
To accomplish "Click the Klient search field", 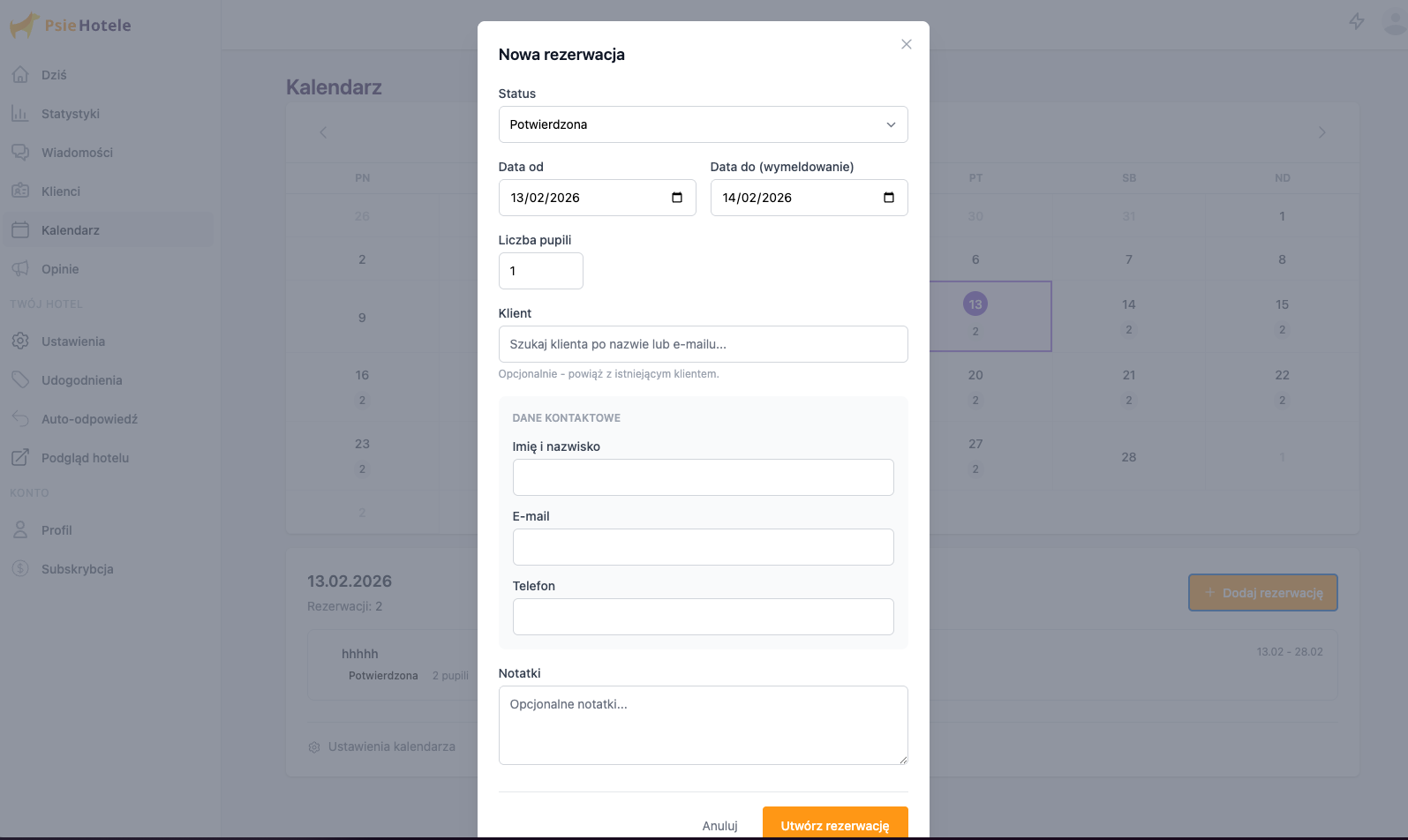I will pyautogui.click(x=703, y=344).
